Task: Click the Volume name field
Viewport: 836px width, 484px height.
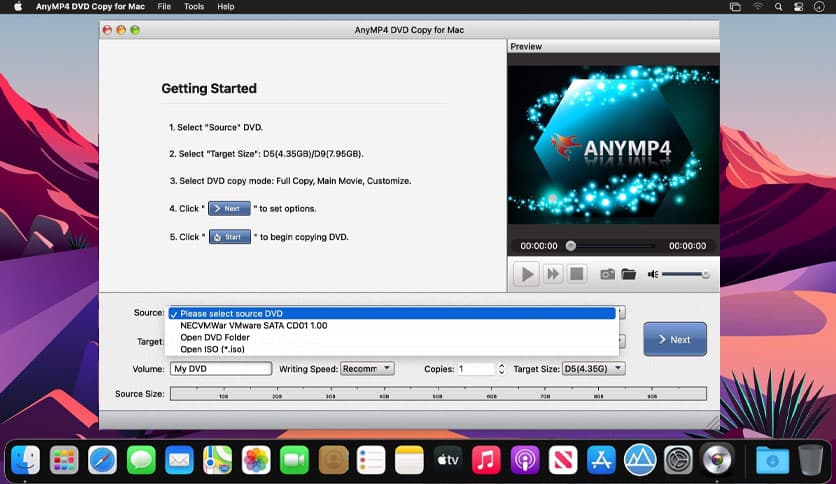Action: (221, 368)
